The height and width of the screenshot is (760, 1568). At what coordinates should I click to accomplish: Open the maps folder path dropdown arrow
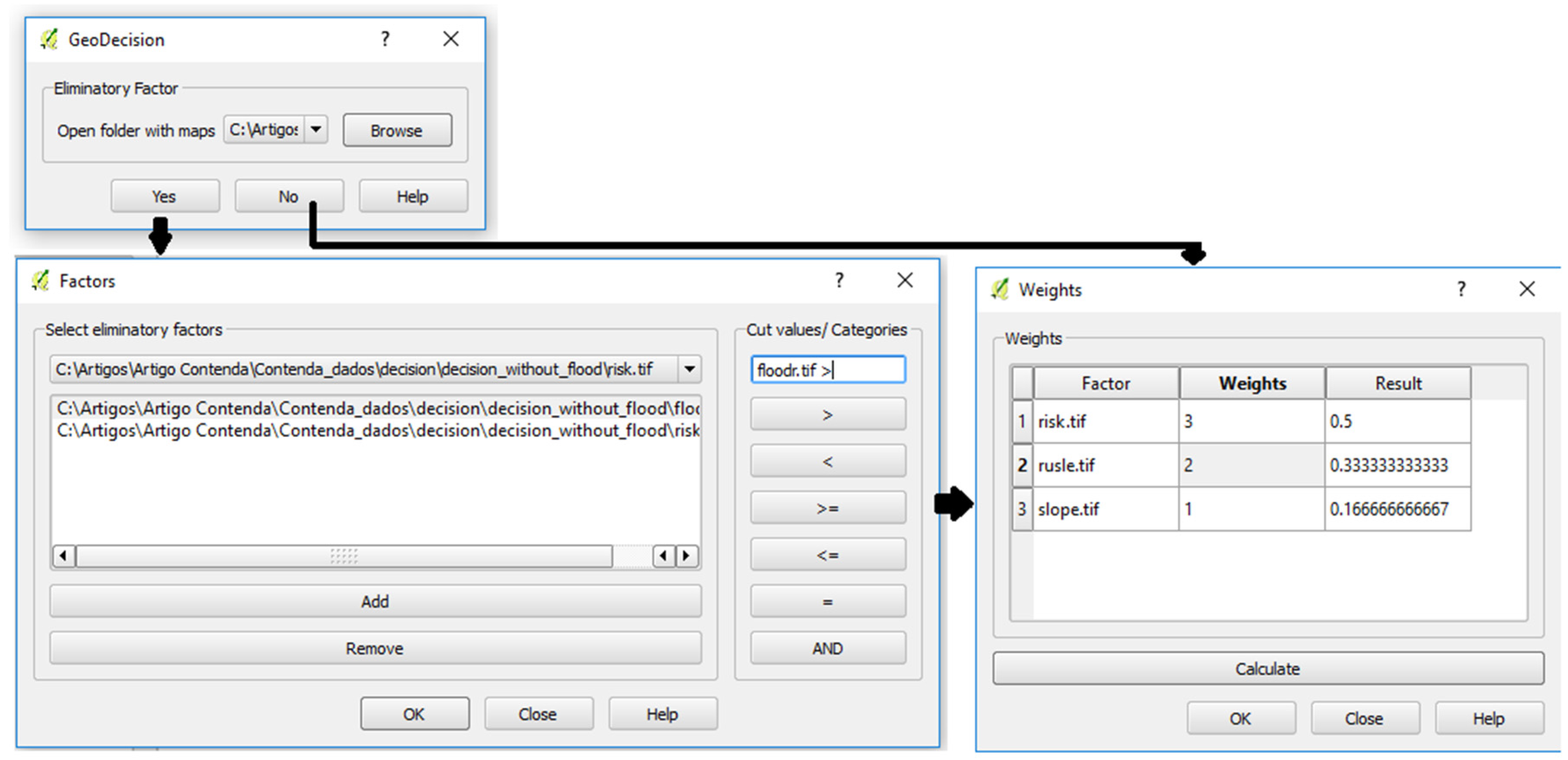[316, 129]
